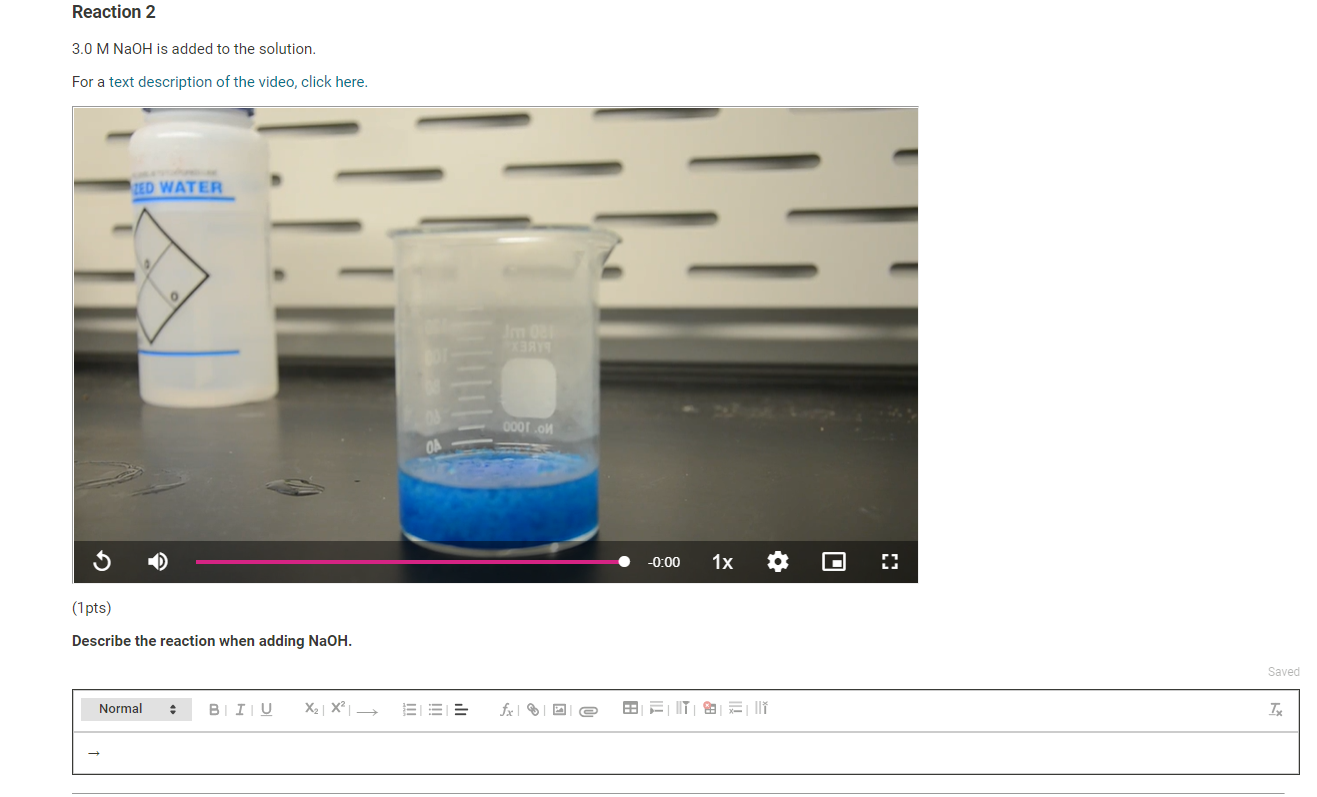Mute the video audio
Screen dimensions: 1317x797
point(157,561)
